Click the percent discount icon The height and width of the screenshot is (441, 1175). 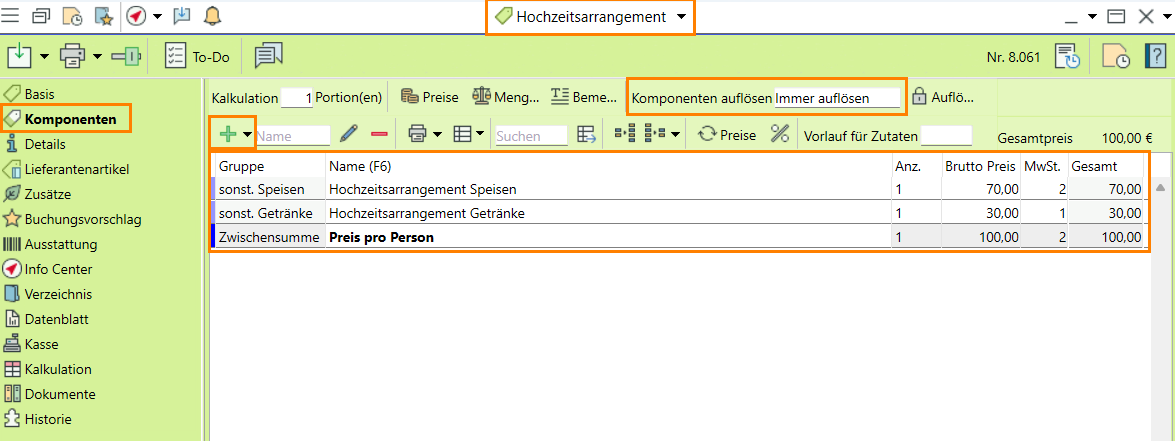tap(780, 134)
